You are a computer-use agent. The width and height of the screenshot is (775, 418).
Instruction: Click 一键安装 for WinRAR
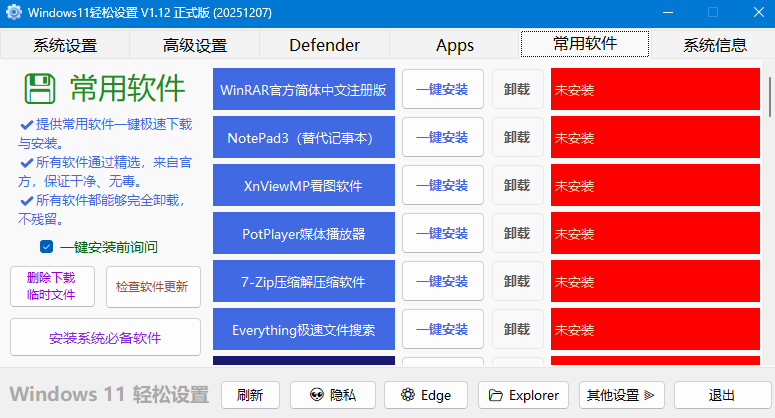pyautogui.click(x=442, y=89)
